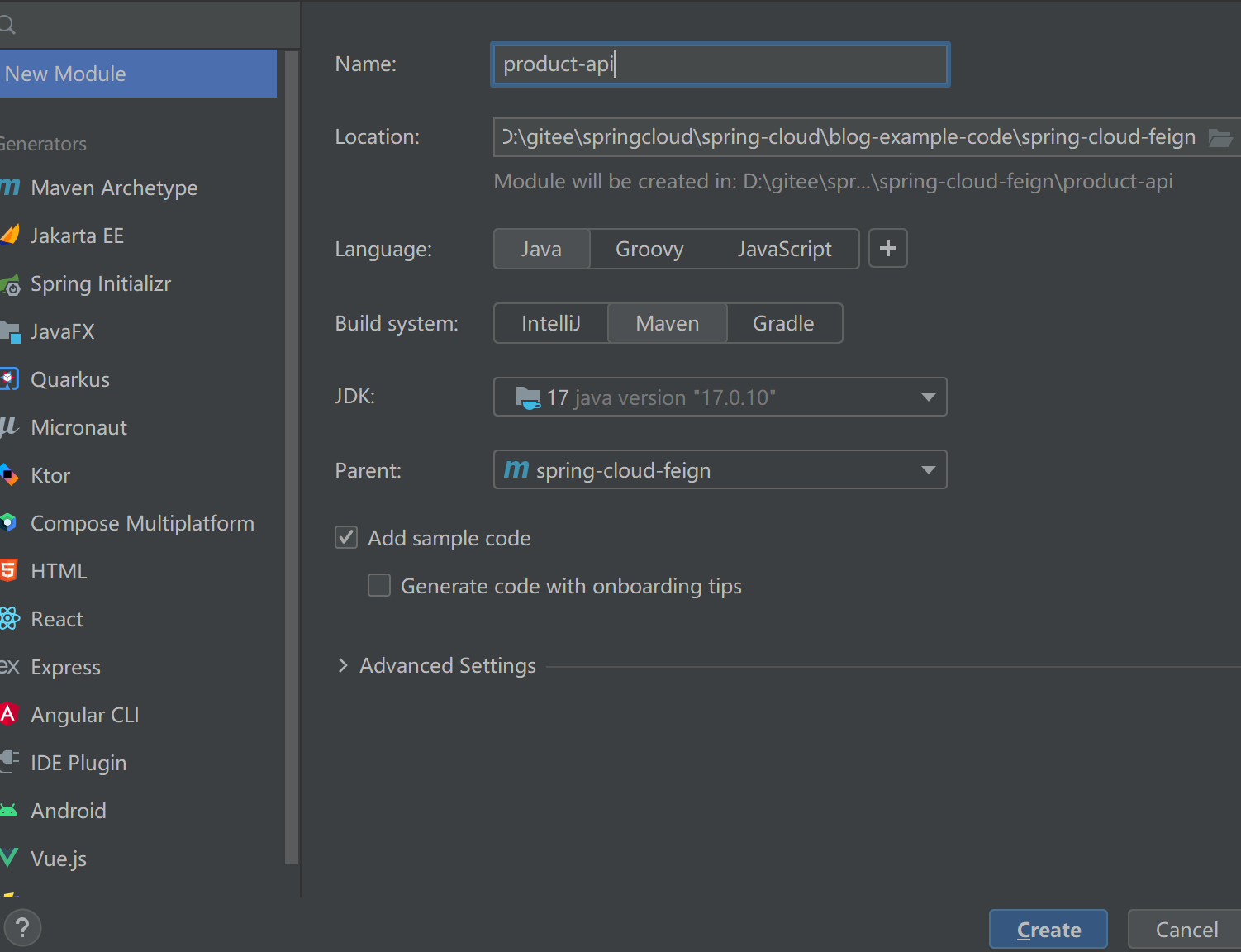This screenshot has height=952, width=1241.
Task: Click the Quarkus generator icon
Action: [x=9, y=379]
